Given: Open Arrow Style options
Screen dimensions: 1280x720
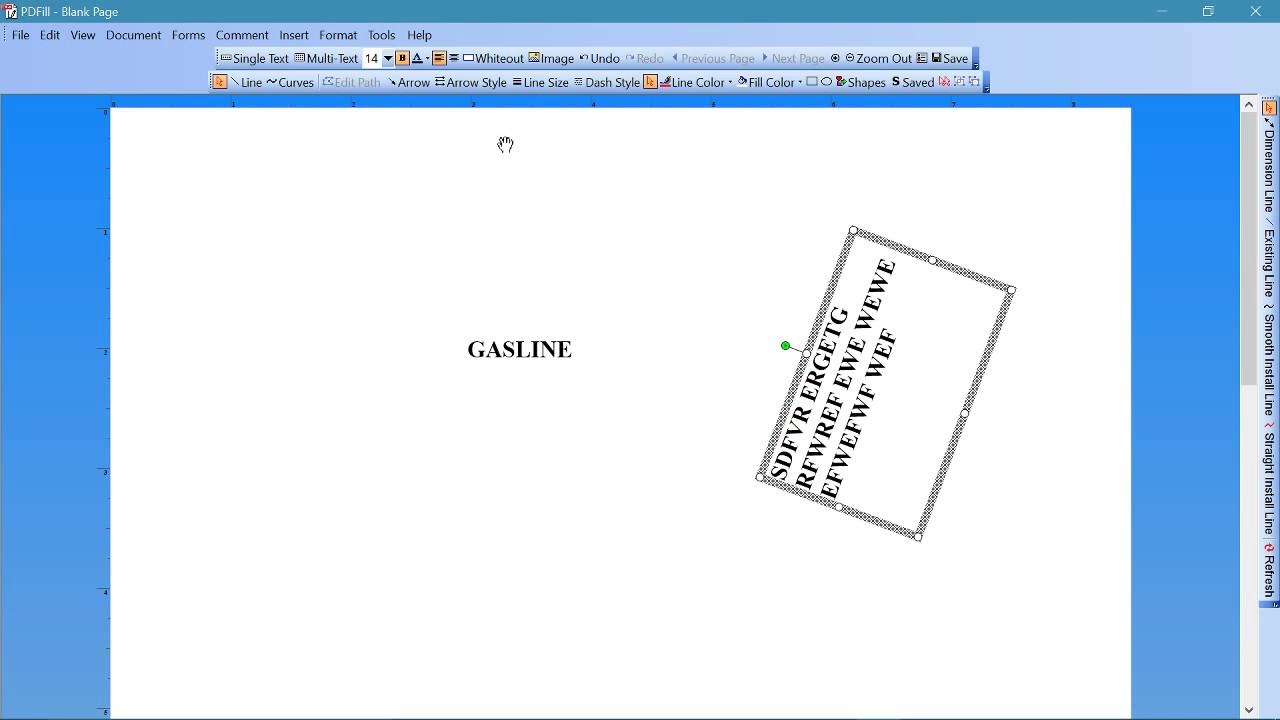Looking at the screenshot, I should 470,82.
